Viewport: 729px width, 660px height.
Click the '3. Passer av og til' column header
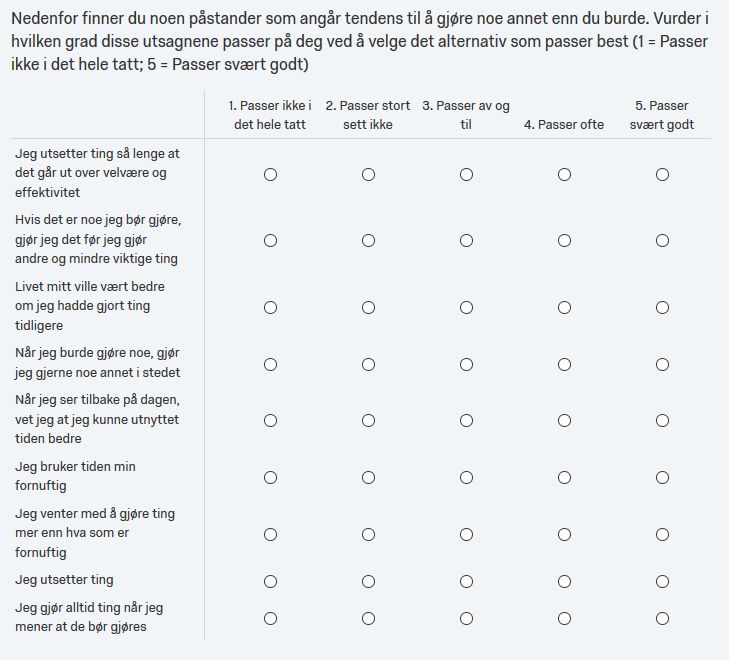(x=466, y=115)
